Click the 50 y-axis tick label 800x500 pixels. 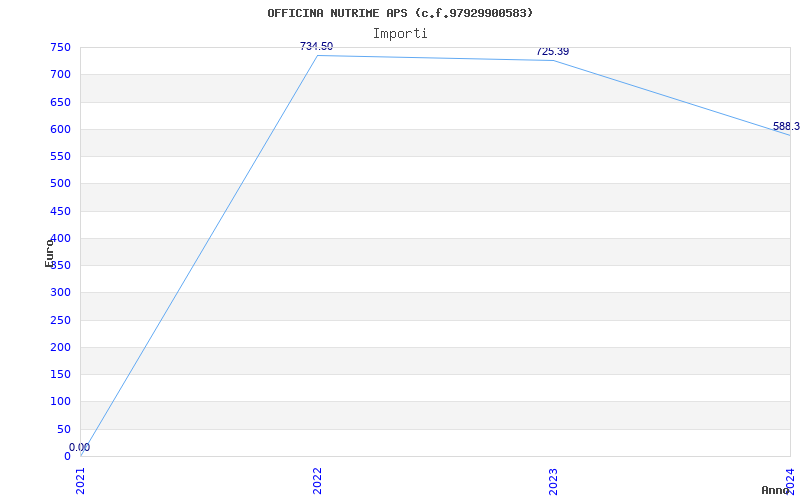click(x=64, y=430)
